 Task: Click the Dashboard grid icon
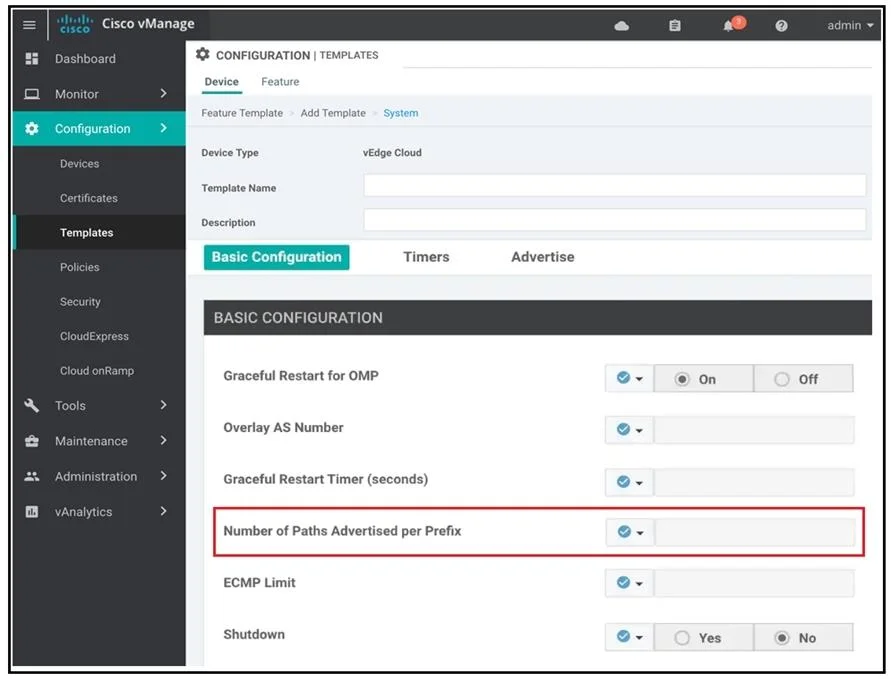(32, 59)
